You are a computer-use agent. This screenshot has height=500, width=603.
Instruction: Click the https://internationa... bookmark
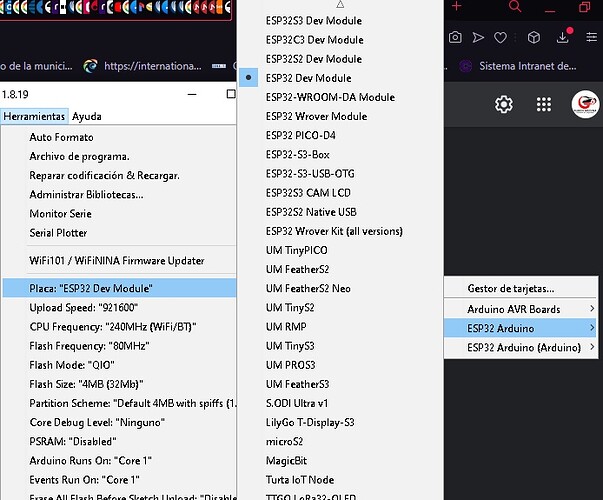coord(143,66)
